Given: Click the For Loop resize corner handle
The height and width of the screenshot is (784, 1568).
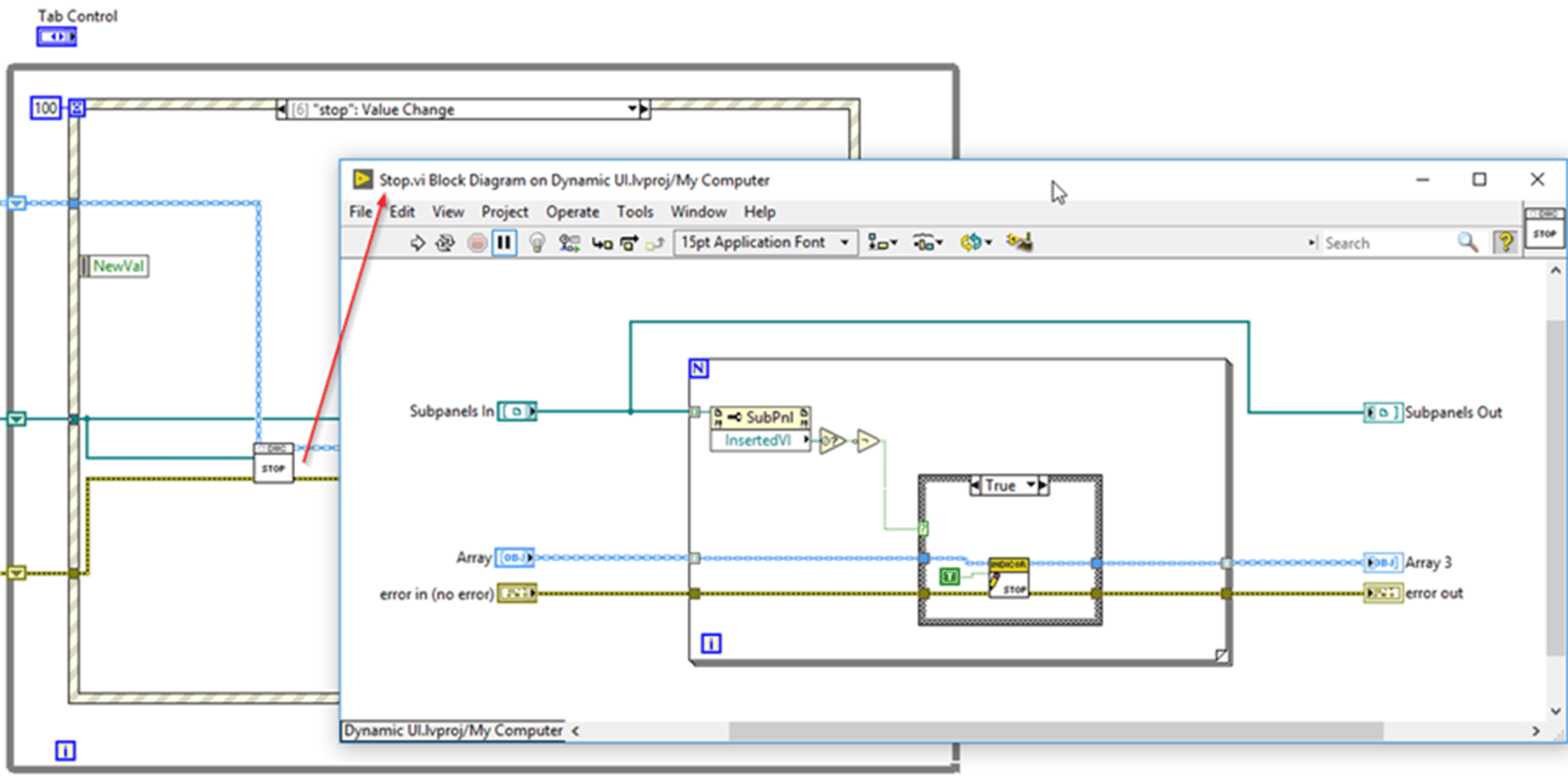Looking at the screenshot, I should [1221, 656].
